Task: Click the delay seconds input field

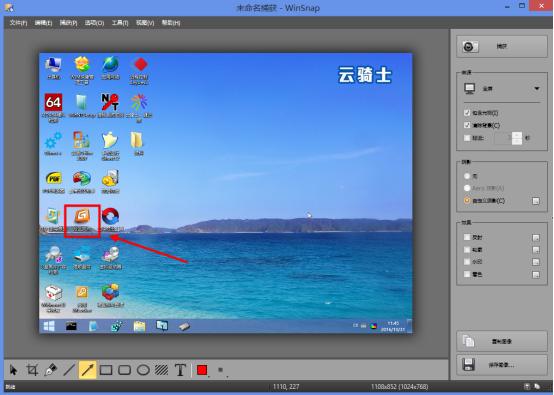Action: point(503,138)
